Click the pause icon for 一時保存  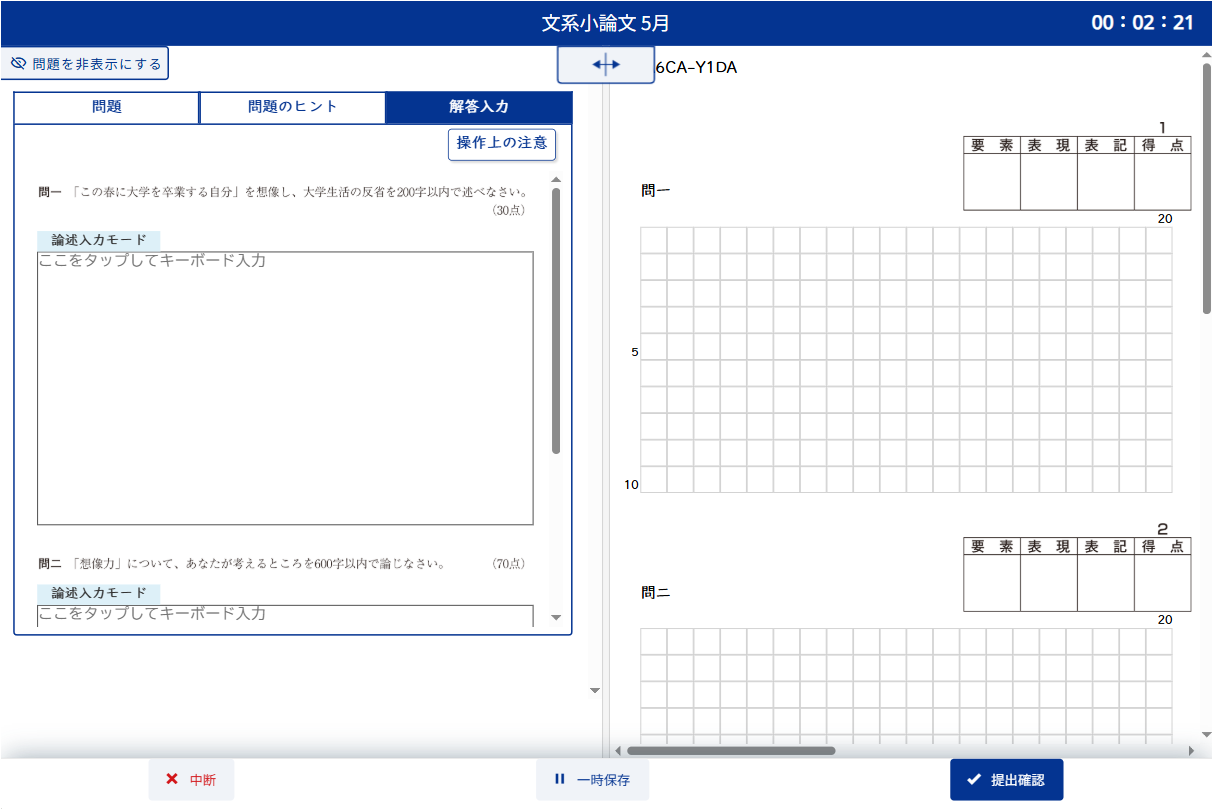(560, 779)
